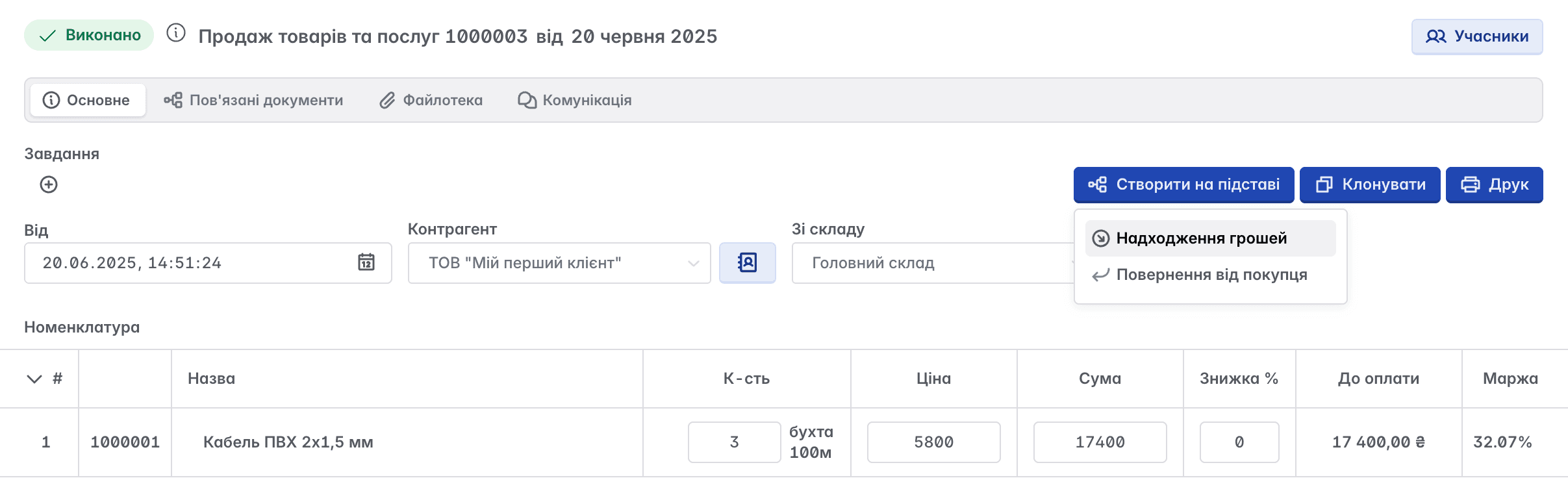Click the price field showing 5800
Image resolution: width=1568 pixels, height=491 pixels.
934,442
